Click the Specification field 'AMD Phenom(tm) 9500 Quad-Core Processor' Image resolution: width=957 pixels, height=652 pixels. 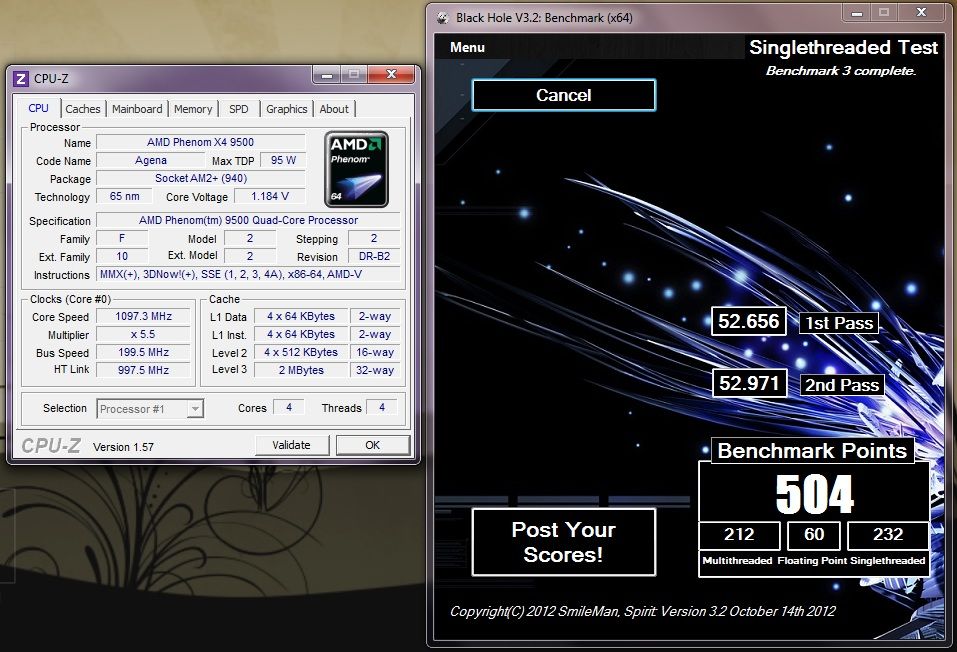point(248,220)
